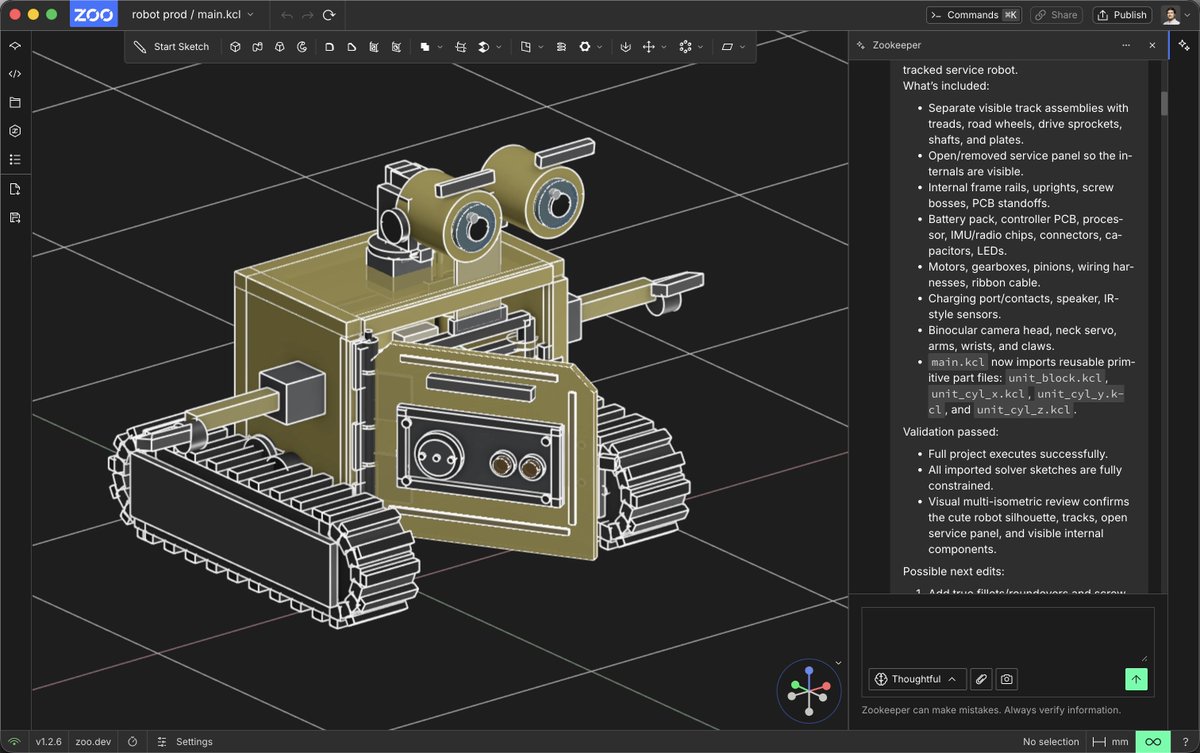The height and width of the screenshot is (753, 1200).
Task: Click the blue Z axis gizmo dot
Action: point(809,669)
